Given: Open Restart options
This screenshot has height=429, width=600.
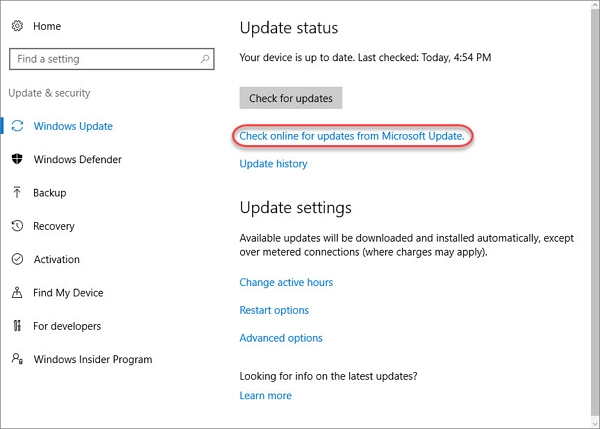Looking at the screenshot, I should click(274, 310).
